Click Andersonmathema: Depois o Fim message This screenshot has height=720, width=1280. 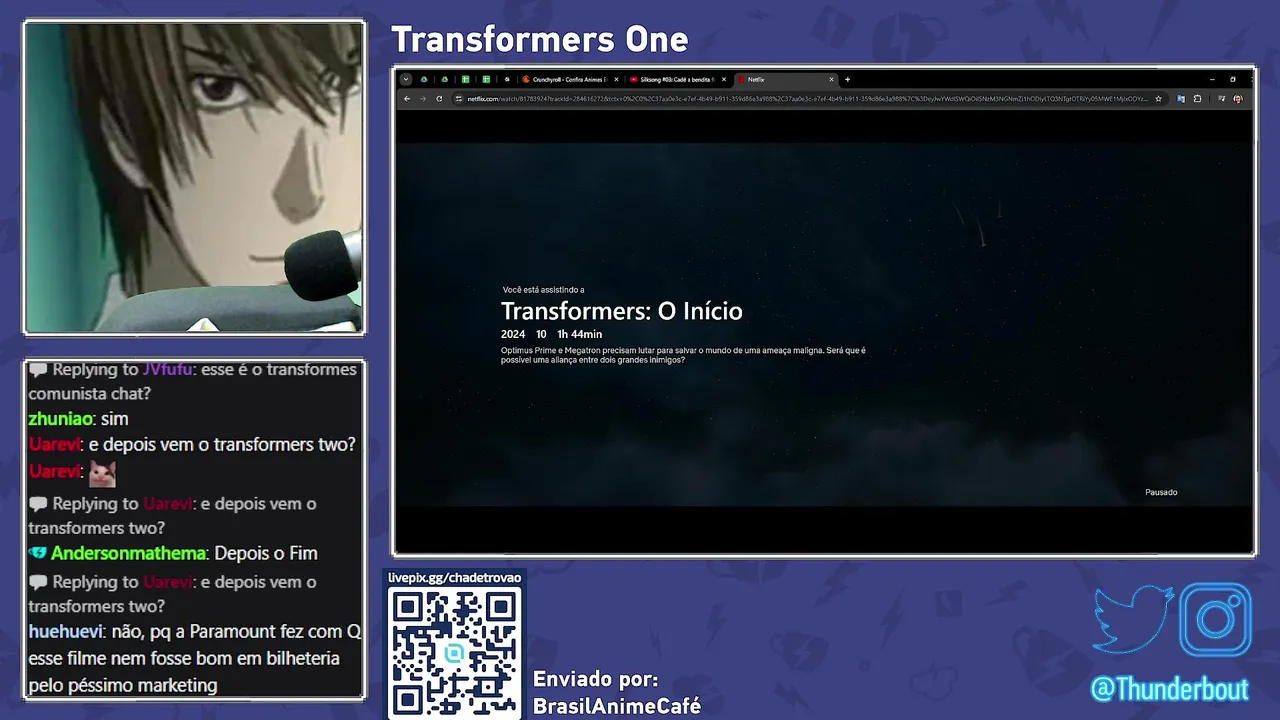pyautogui.click(x=184, y=553)
